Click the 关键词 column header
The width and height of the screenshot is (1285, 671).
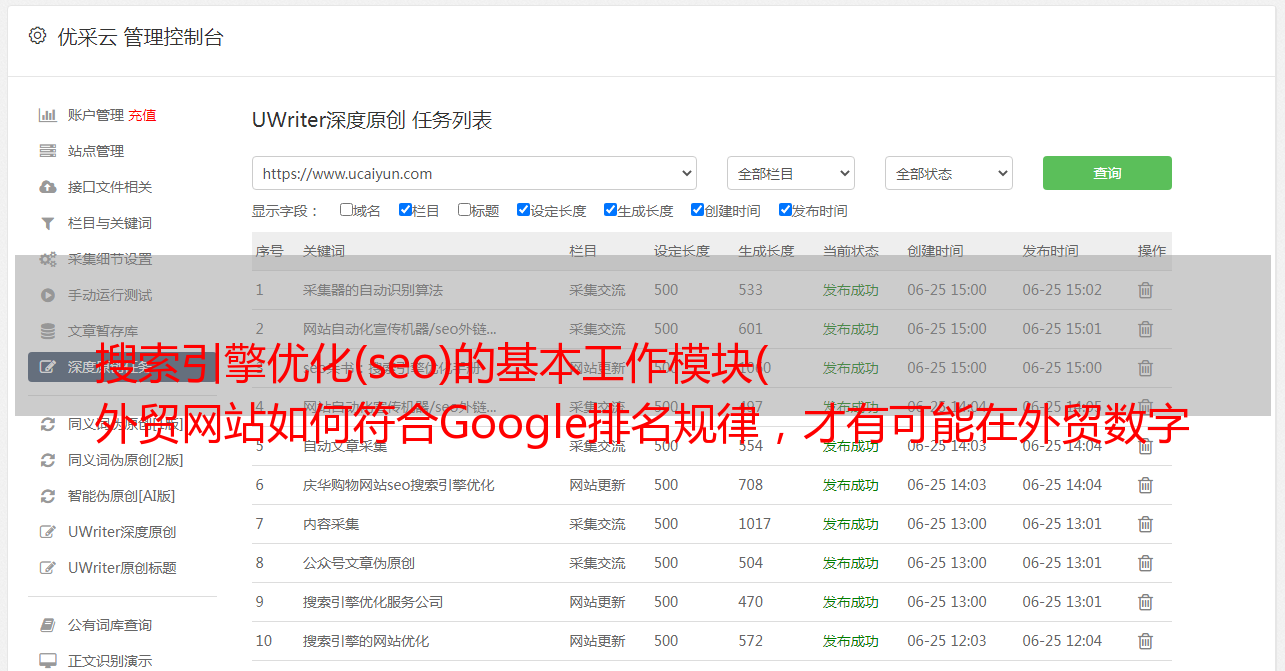point(324,251)
